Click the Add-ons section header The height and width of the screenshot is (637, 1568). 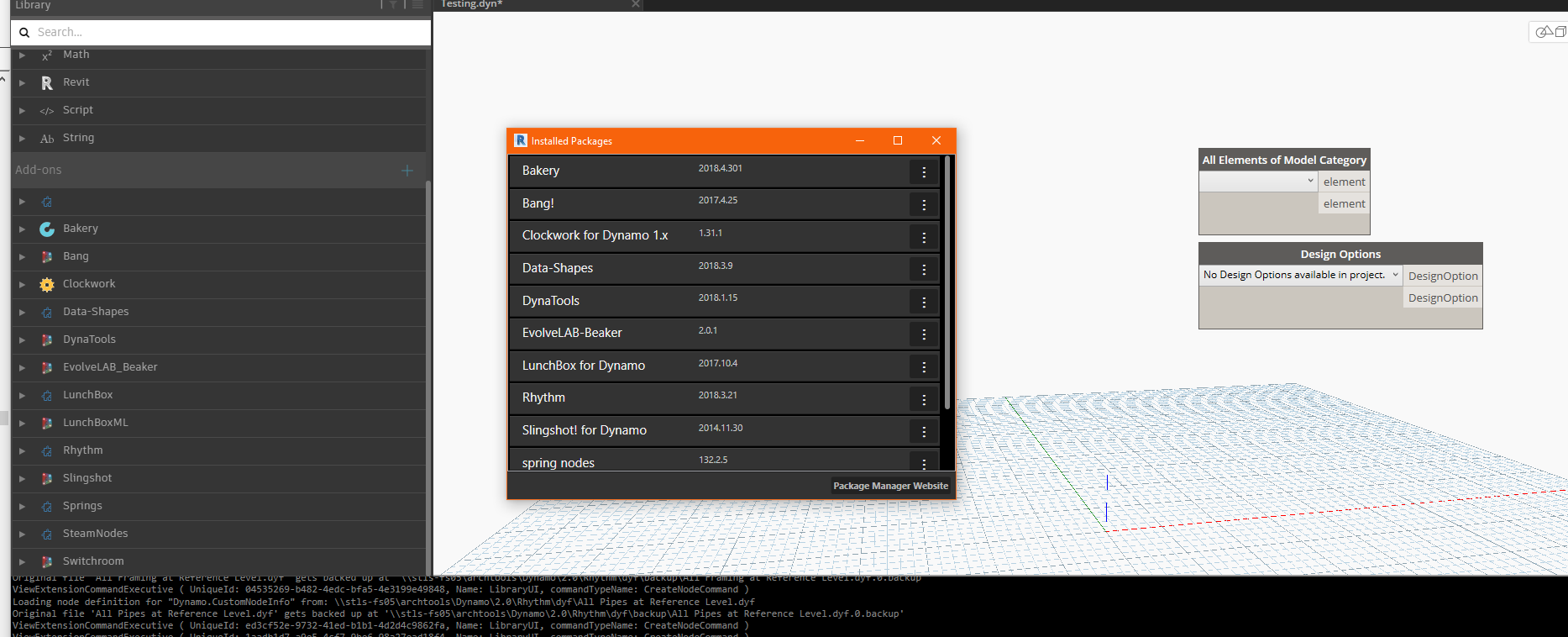click(218, 170)
